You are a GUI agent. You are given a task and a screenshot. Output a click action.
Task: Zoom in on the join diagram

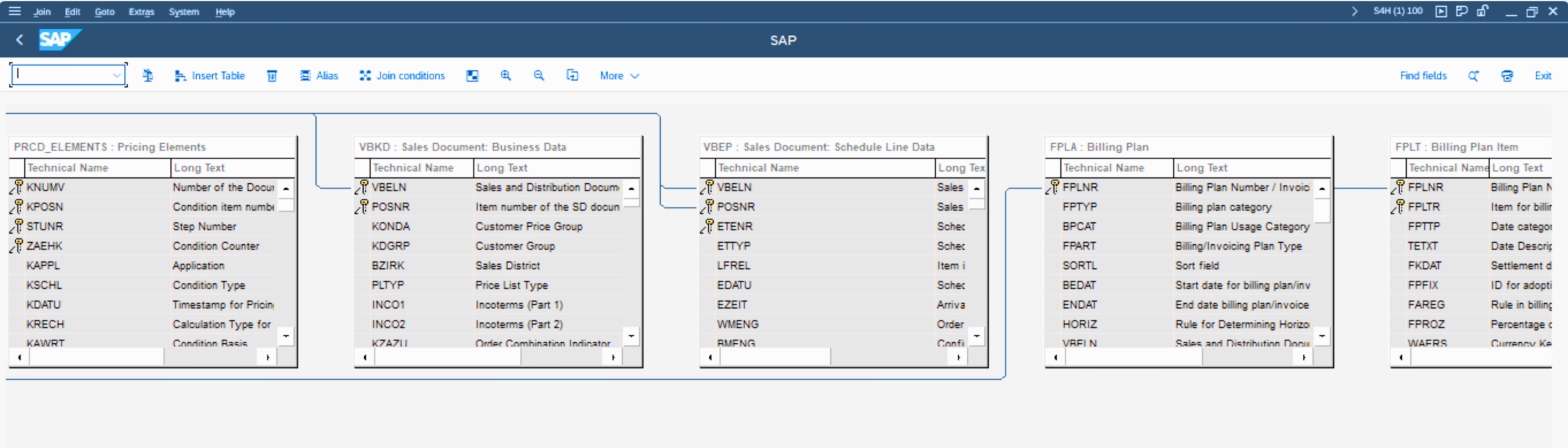505,75
